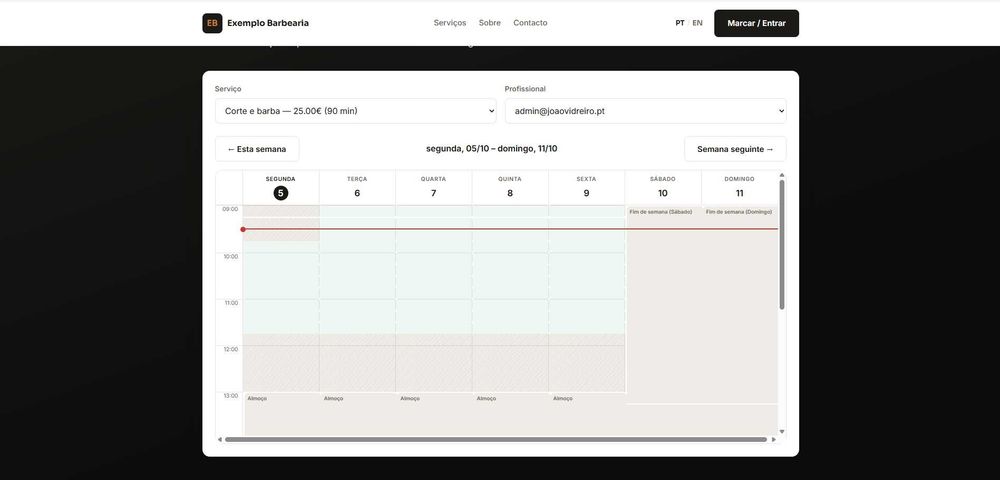
Task: Go to the Sobre page
Action: click(489, 23)
